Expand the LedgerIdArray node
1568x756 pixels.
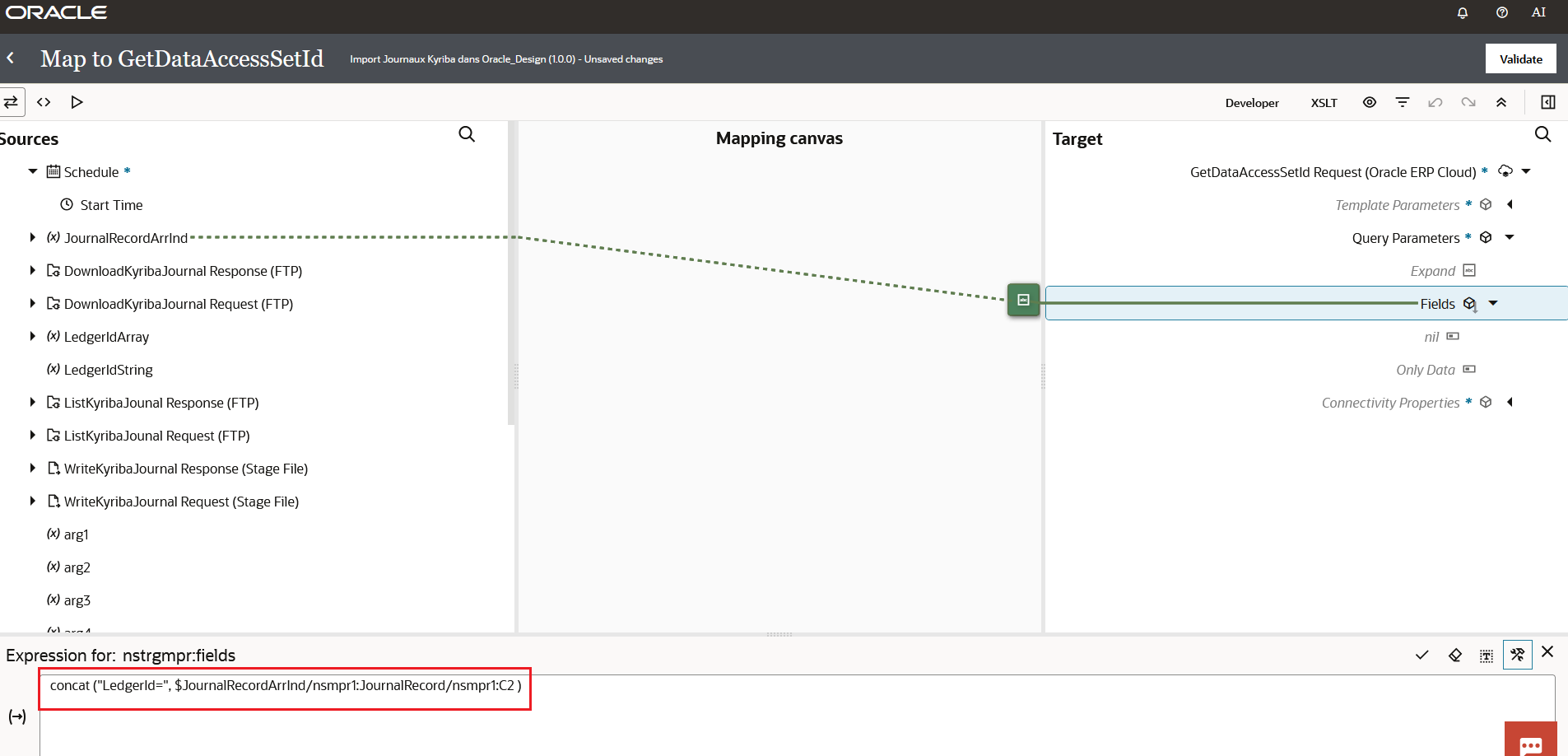click(33, 336)
